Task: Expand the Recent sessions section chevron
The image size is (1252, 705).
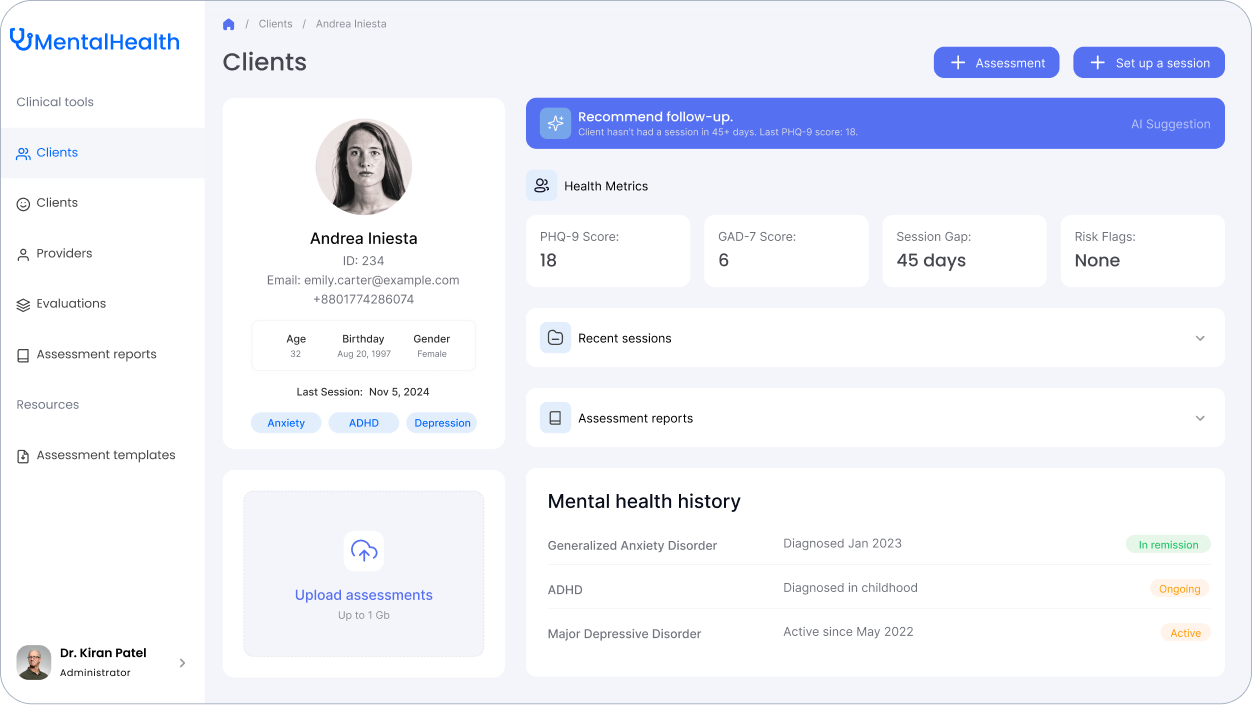Action: (x=1200, y=338)
